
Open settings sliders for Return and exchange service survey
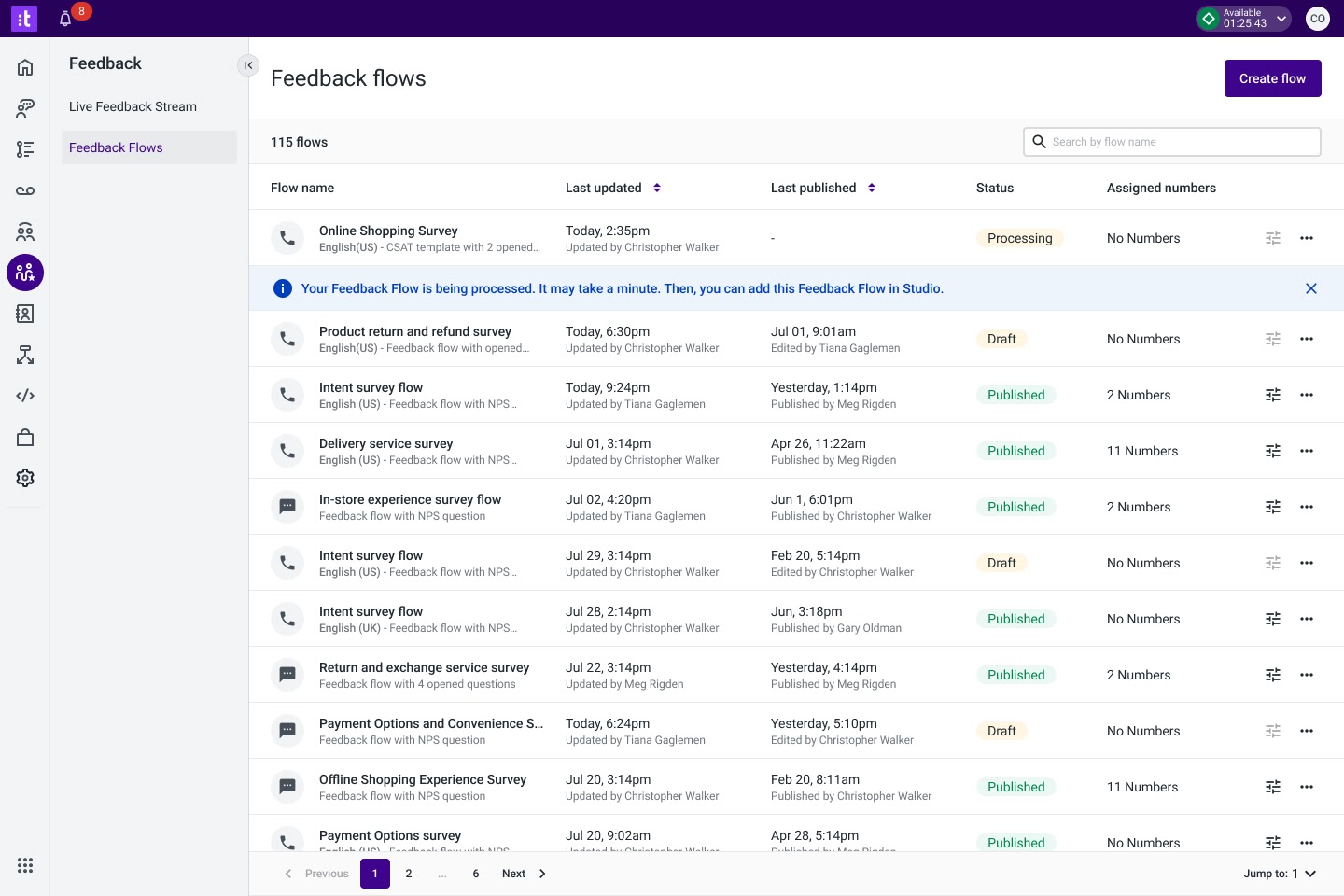tap(1273, 675)
